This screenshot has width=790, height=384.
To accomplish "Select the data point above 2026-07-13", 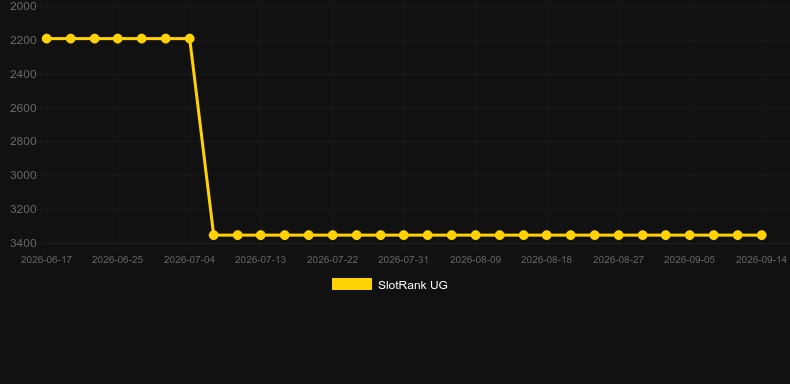I will click(x=260, y=235).
